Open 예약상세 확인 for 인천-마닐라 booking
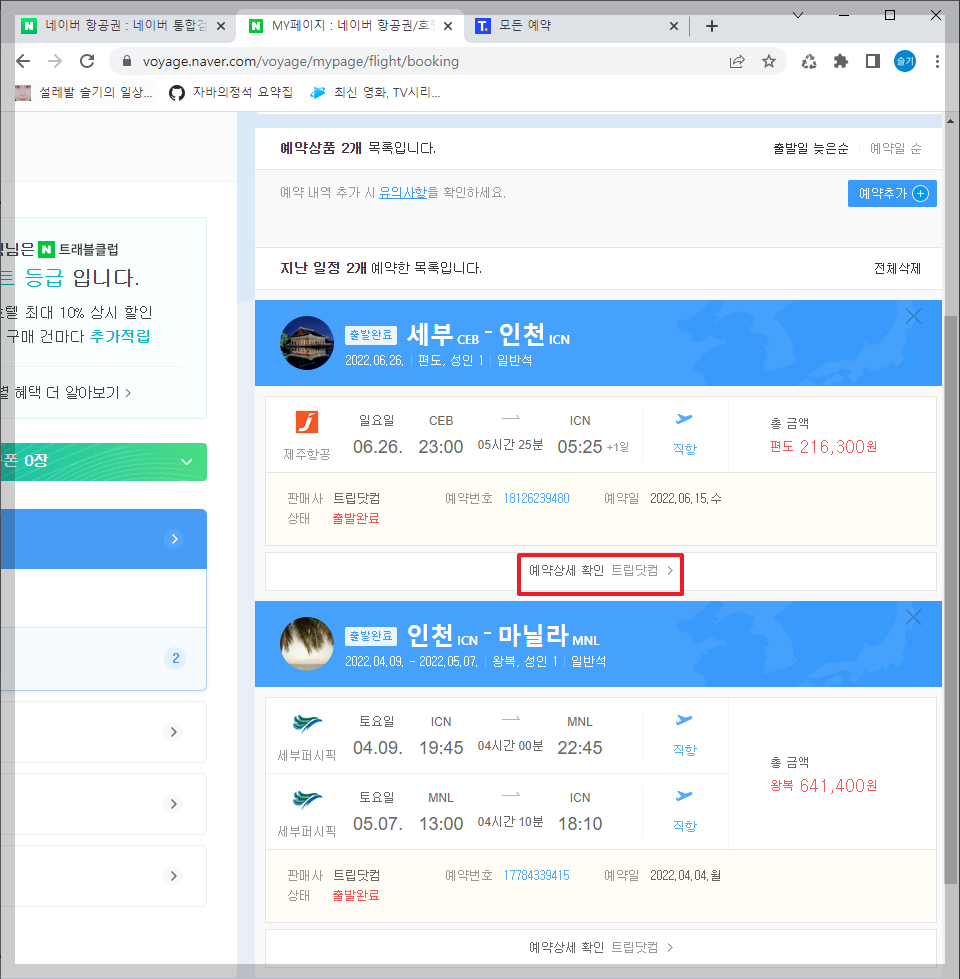 tap(600, 948)
